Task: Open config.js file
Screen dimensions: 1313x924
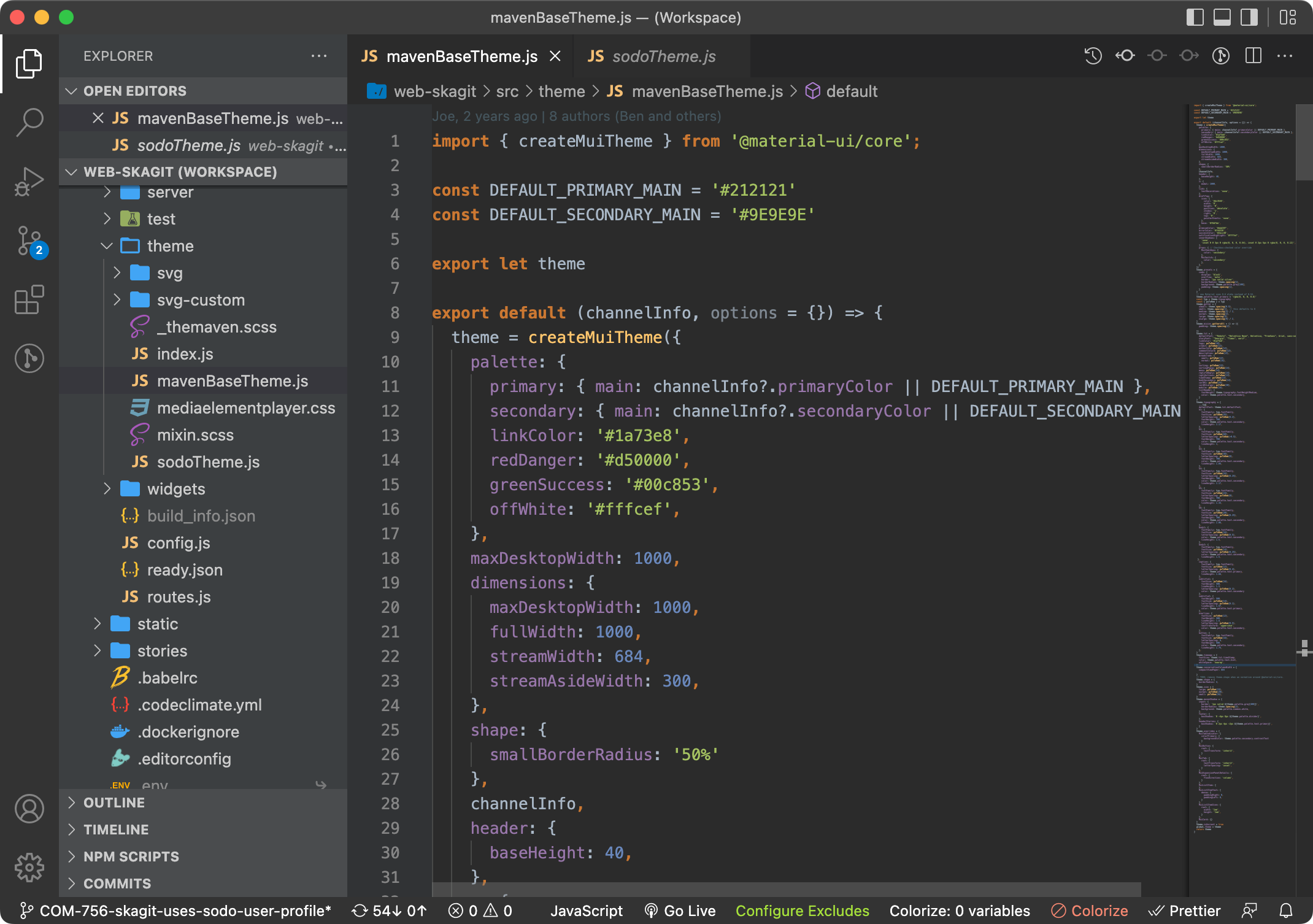Action: point(203,543)
